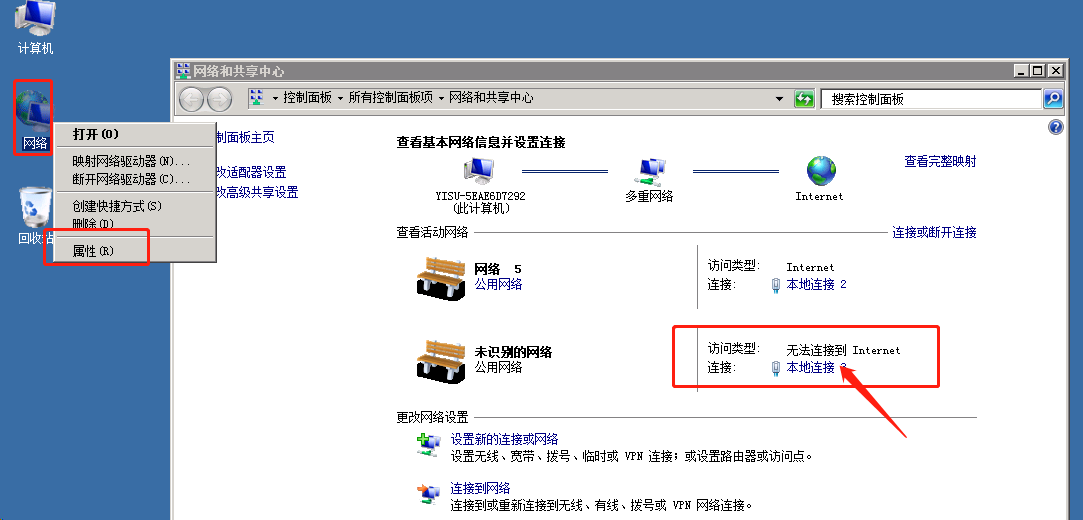Choose 创建快捷方式(S) menu entry
Image resolution: width=1083 pixels, height=520 pixels.
coord(135,206)
